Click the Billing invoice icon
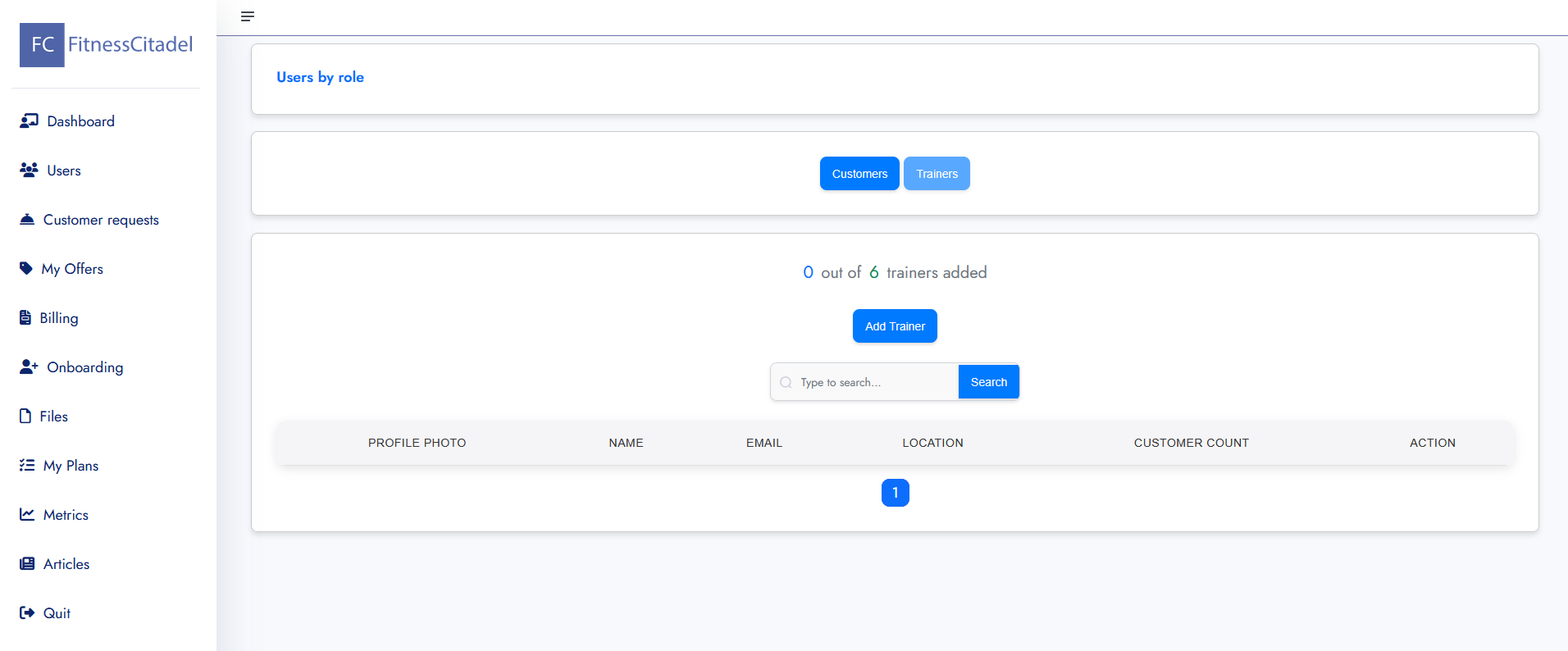The height and width of the screenshot is (651, 1568). (x=25, y=318)
